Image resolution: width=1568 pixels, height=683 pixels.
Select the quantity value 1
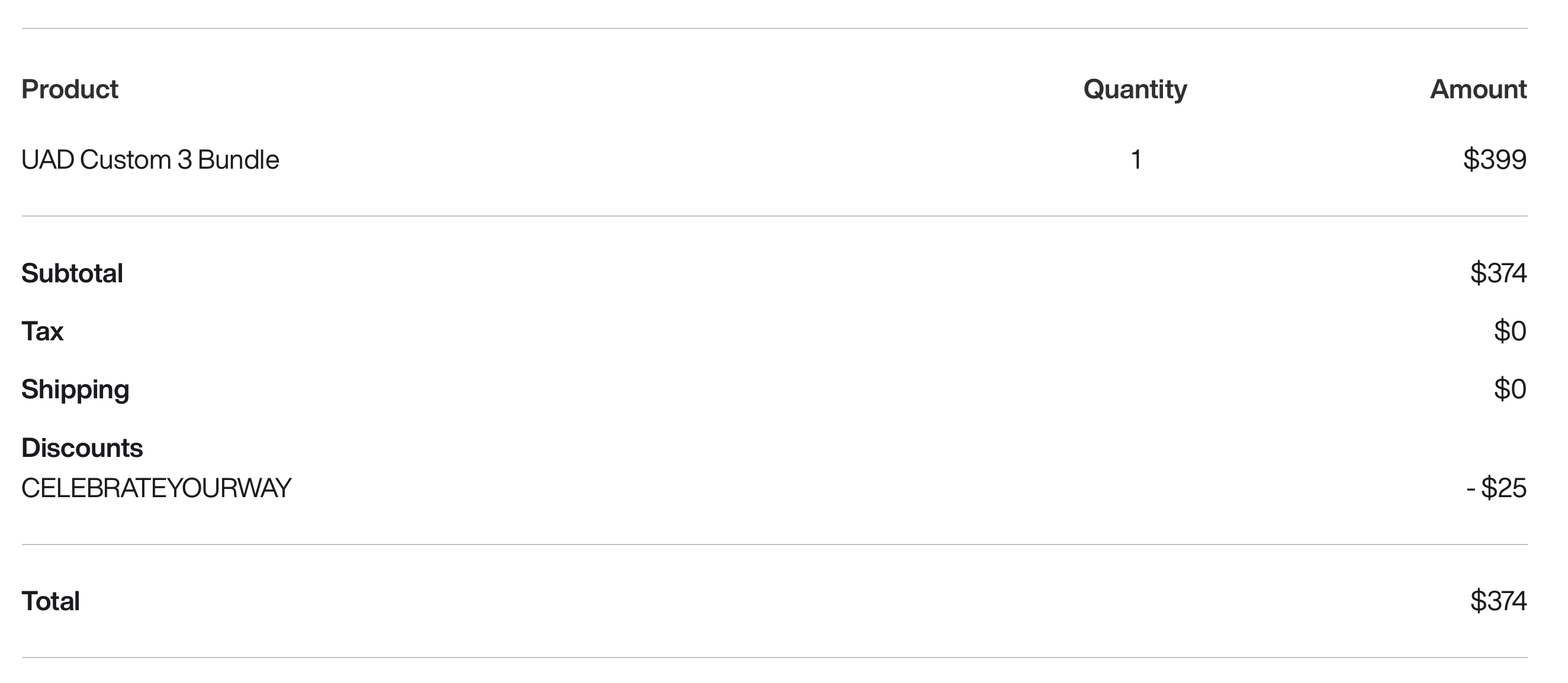pyautogui.click(x=1135, y=160)
